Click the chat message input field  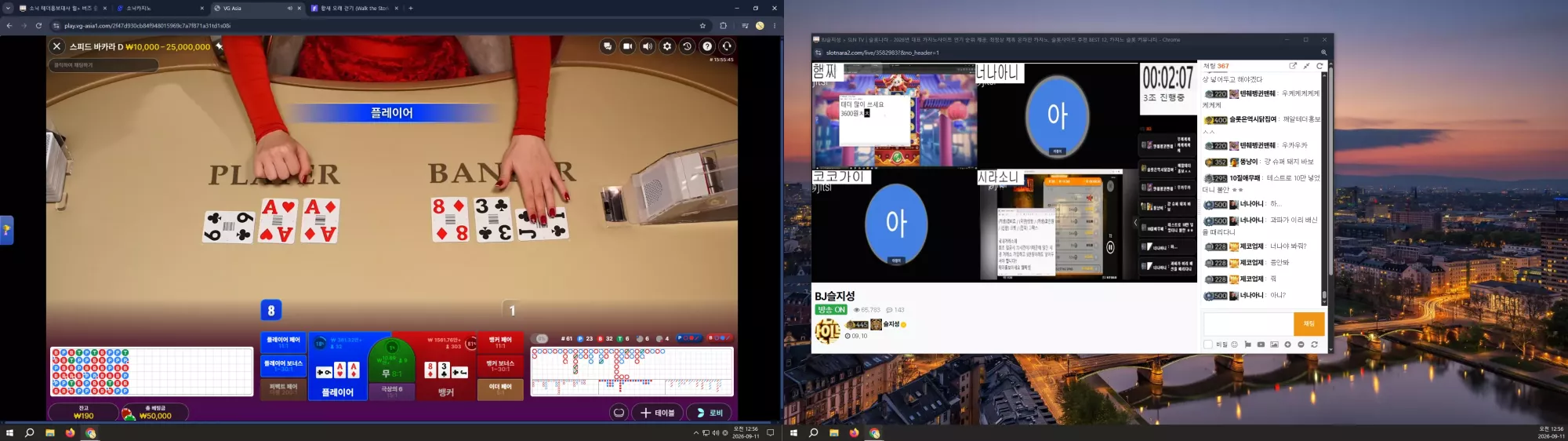coord(1248,323)
